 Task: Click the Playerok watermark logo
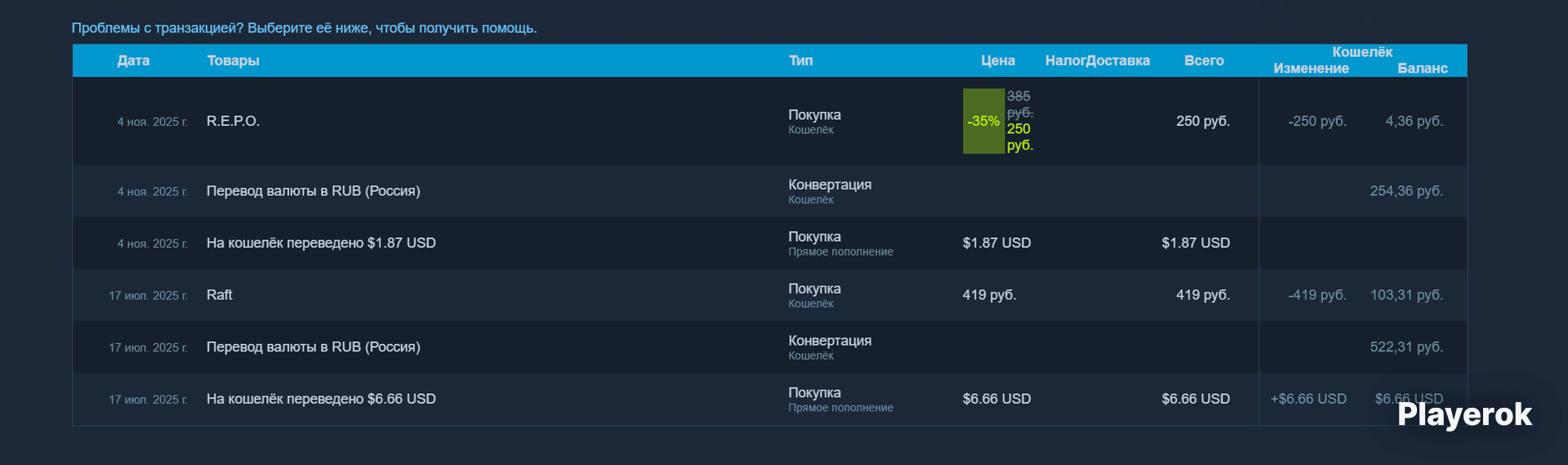(x=1464, y=414)
